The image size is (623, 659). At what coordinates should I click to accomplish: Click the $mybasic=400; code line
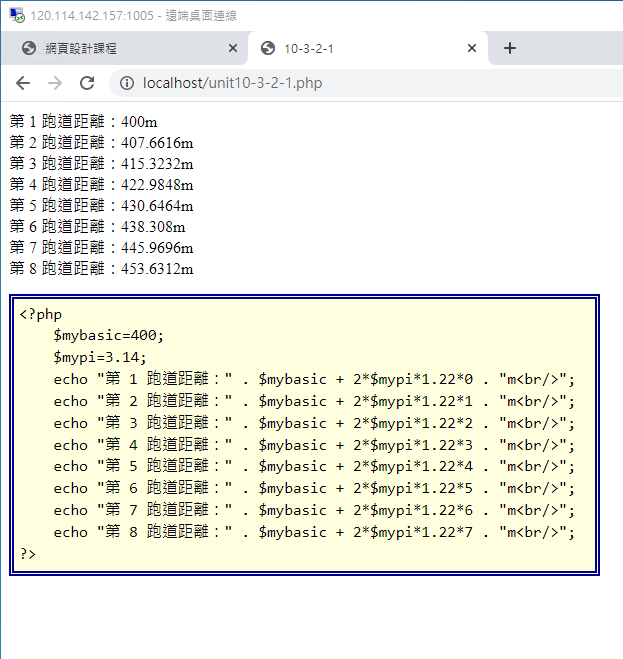point(108,335)
